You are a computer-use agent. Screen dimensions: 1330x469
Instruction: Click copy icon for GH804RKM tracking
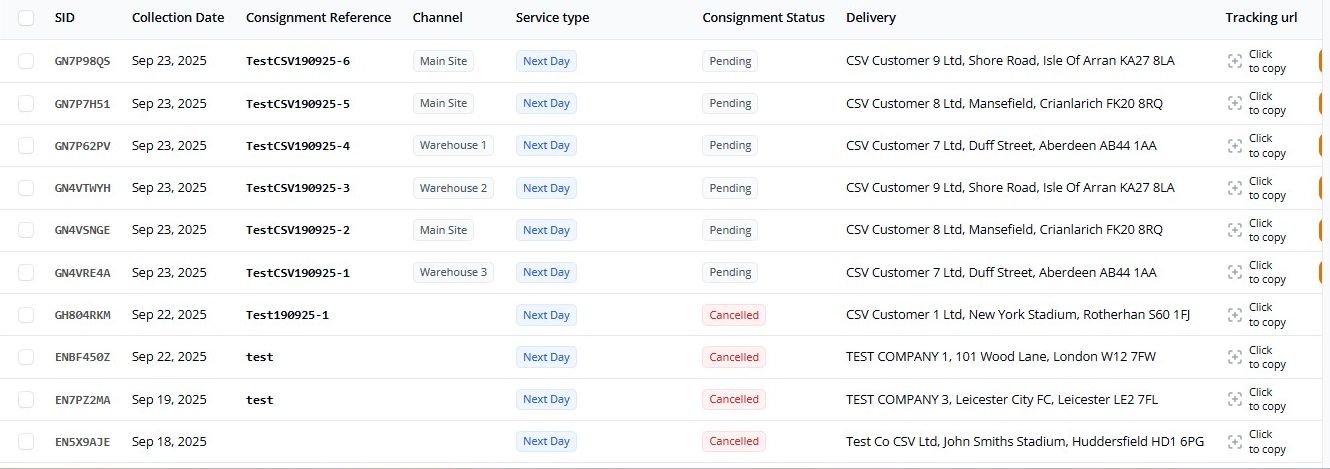tap(1235, 315)
